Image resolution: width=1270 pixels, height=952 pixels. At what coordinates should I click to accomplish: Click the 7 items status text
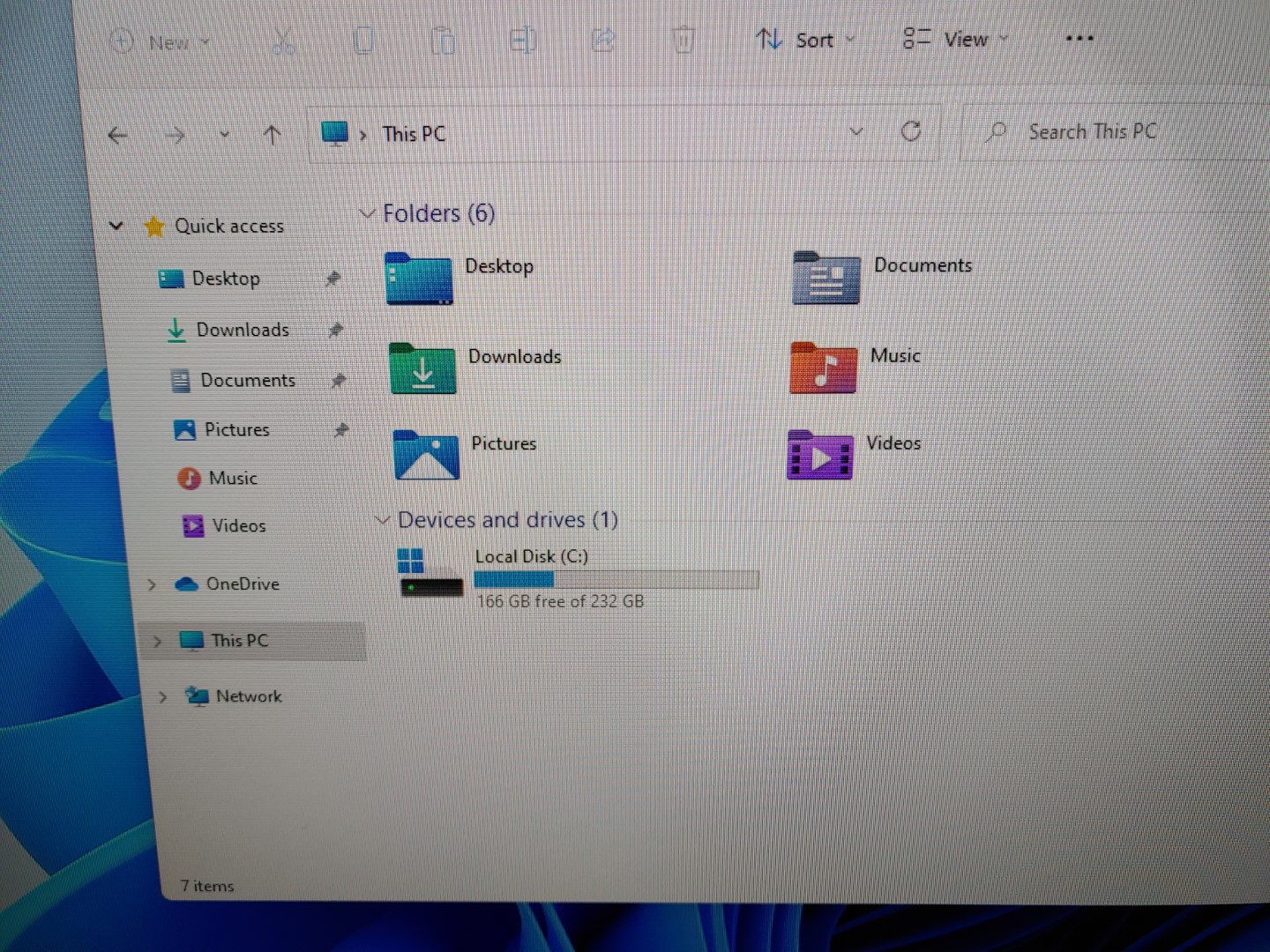[x=207, y=886]
